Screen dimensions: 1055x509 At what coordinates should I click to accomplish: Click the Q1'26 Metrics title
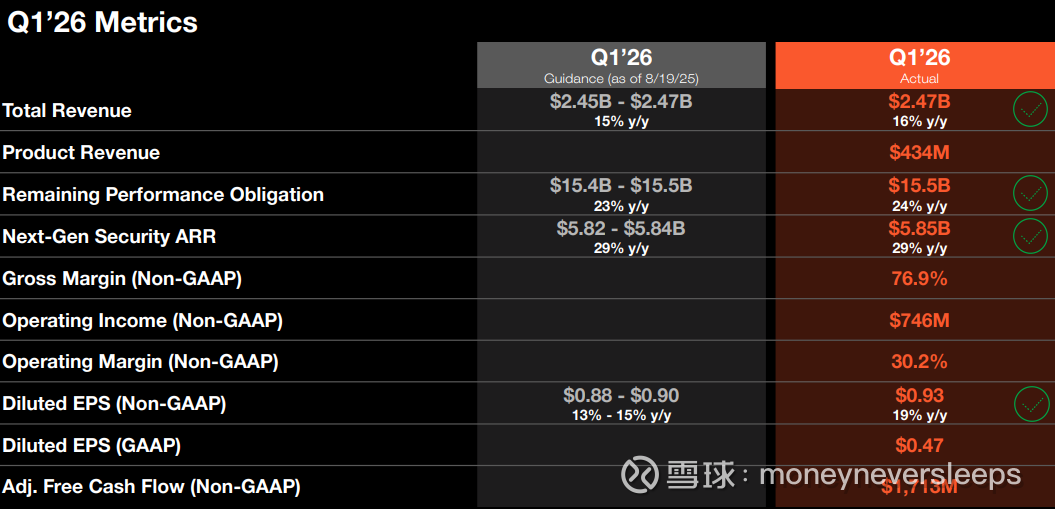click(x=102, y=23)
